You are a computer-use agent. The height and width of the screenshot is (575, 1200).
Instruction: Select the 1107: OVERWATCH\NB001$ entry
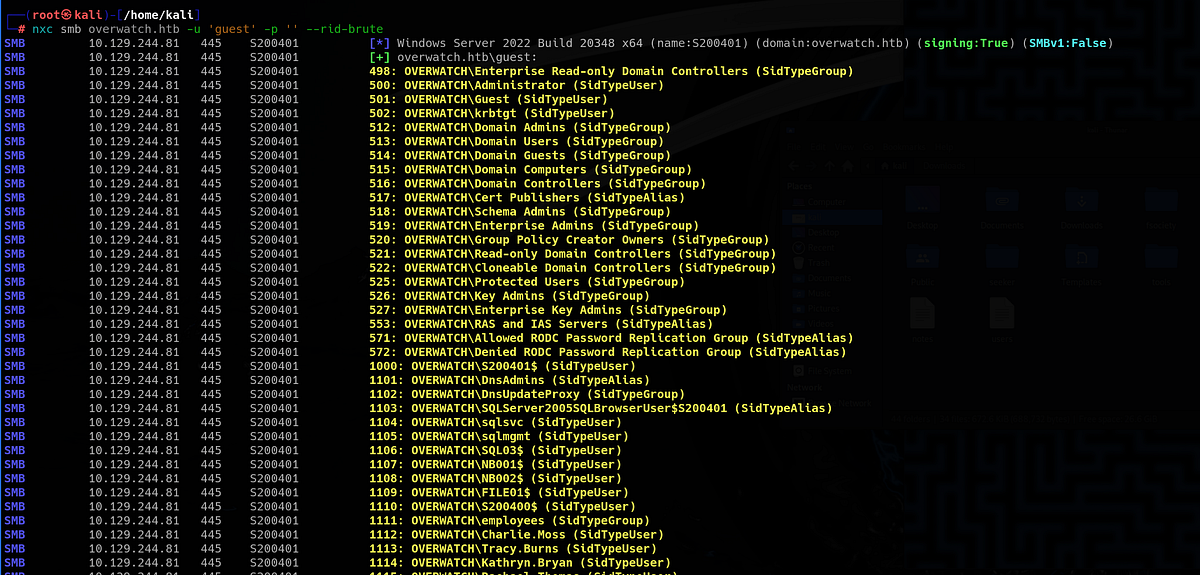(x=495, y=464)
